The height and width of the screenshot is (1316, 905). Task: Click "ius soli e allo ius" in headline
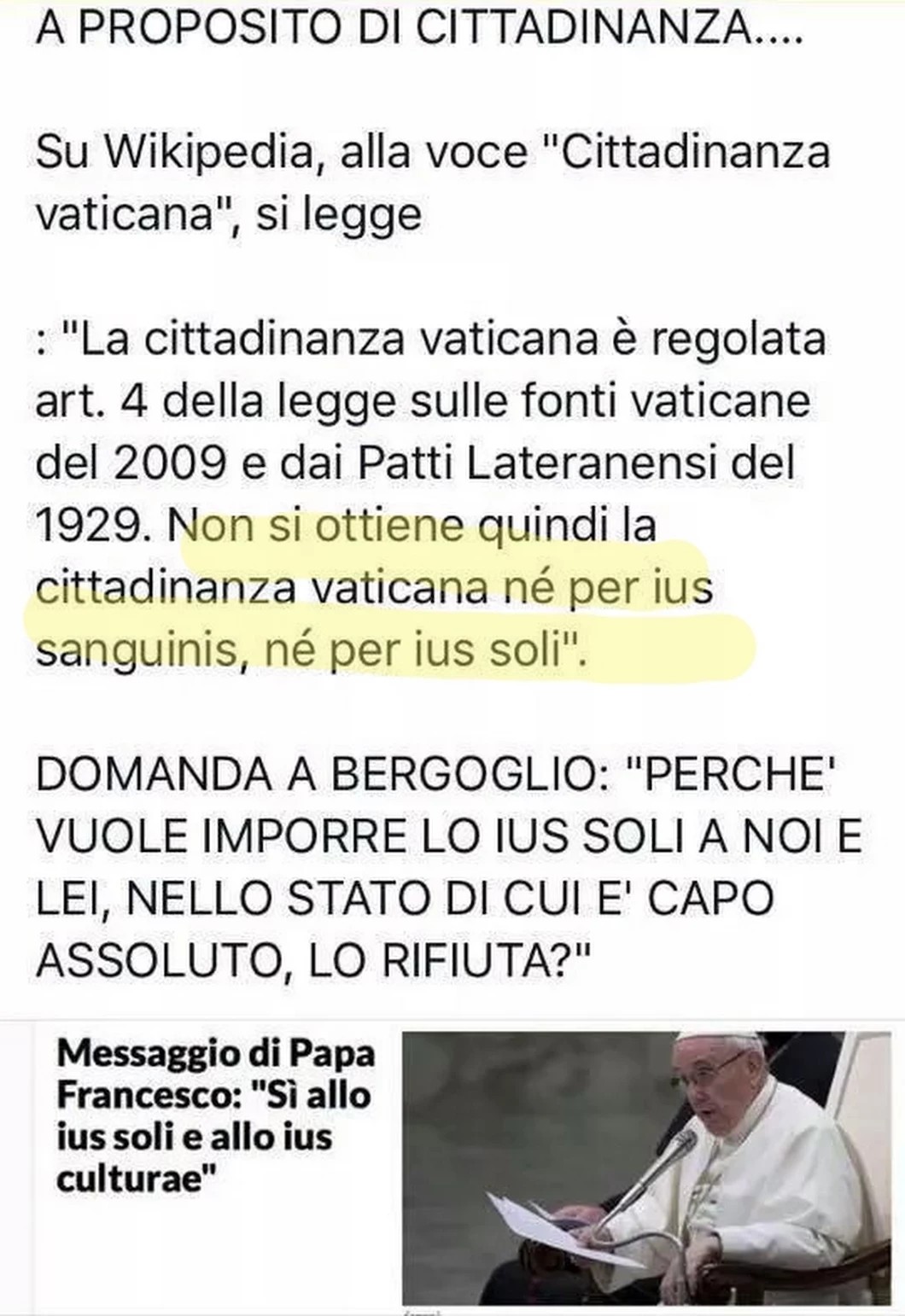click(194, 1136)
